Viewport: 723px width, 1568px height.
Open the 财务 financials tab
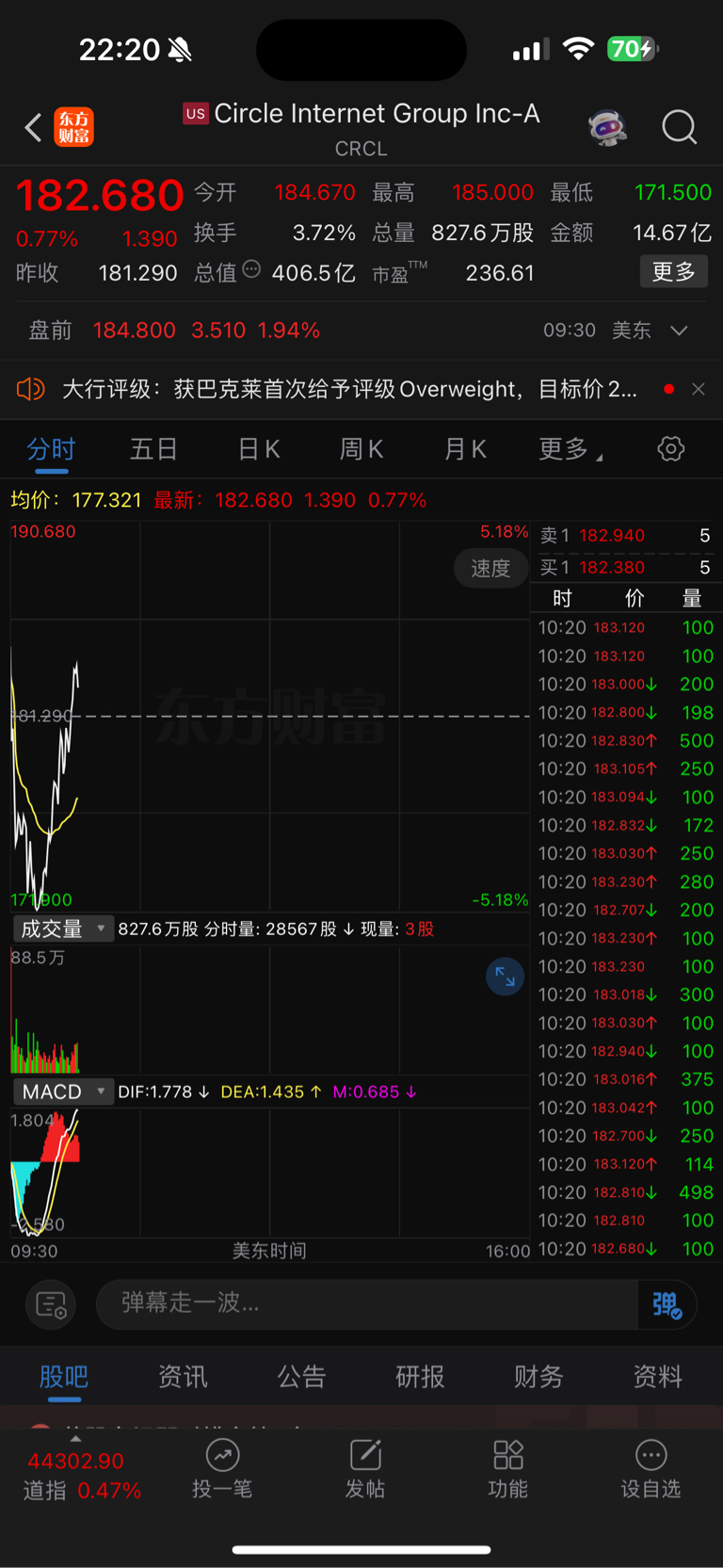[x=538, y=1377]
